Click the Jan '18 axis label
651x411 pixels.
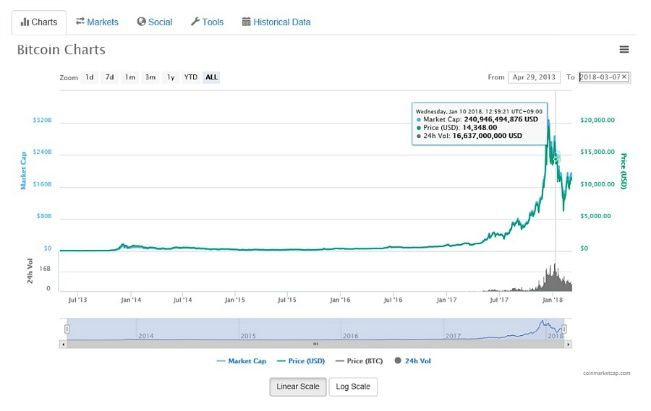tap(553, 300)
